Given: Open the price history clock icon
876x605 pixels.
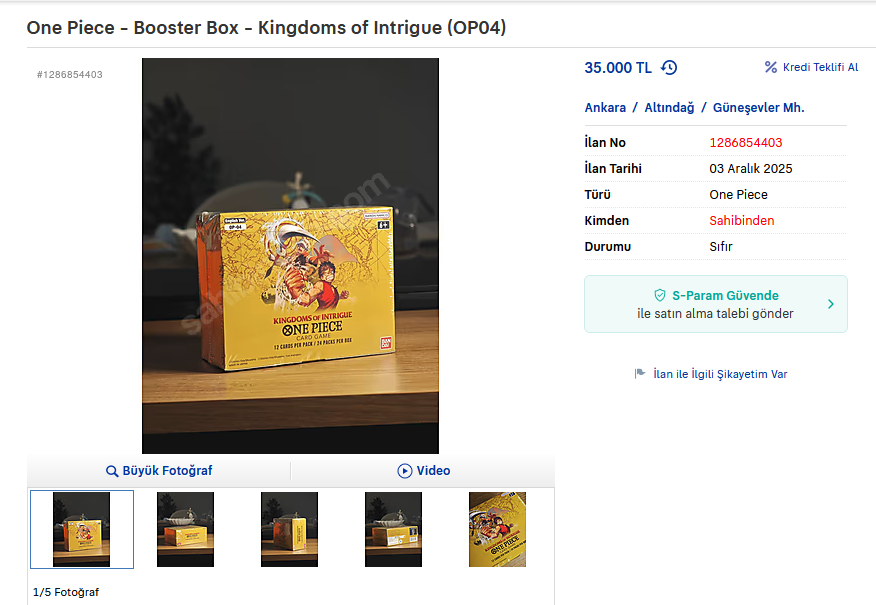Looking at the screenshot, I should pyautogui.click(x=669, y=68).
